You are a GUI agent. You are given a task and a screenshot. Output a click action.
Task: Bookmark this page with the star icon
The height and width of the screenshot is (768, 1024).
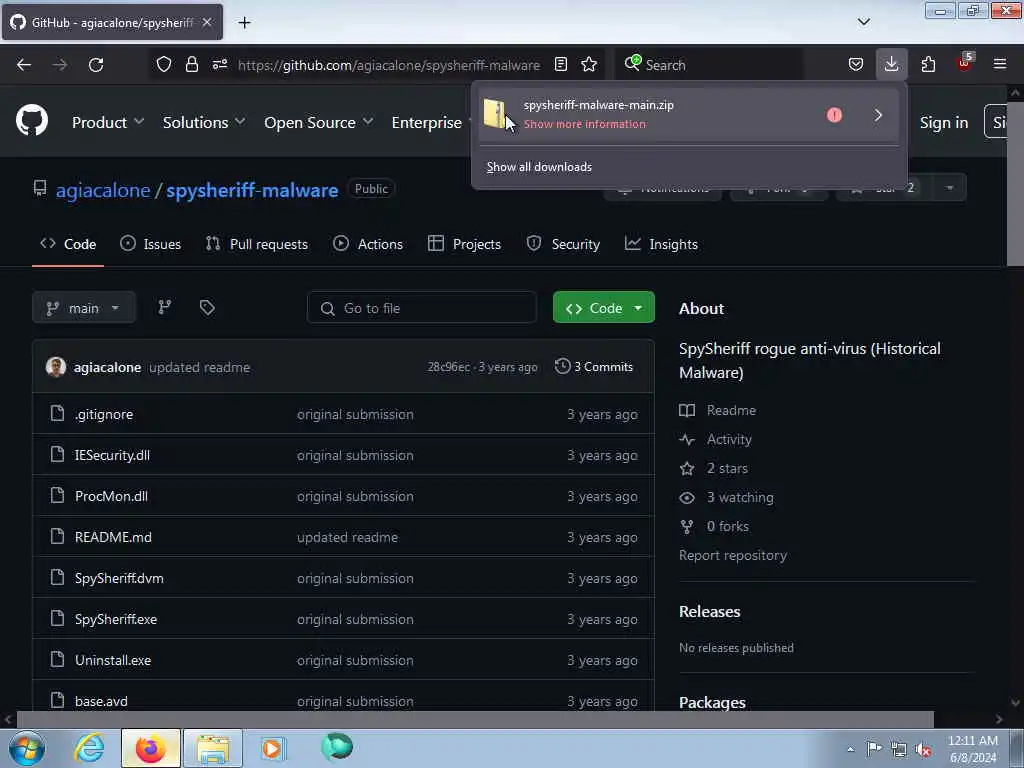pos(589,64)
